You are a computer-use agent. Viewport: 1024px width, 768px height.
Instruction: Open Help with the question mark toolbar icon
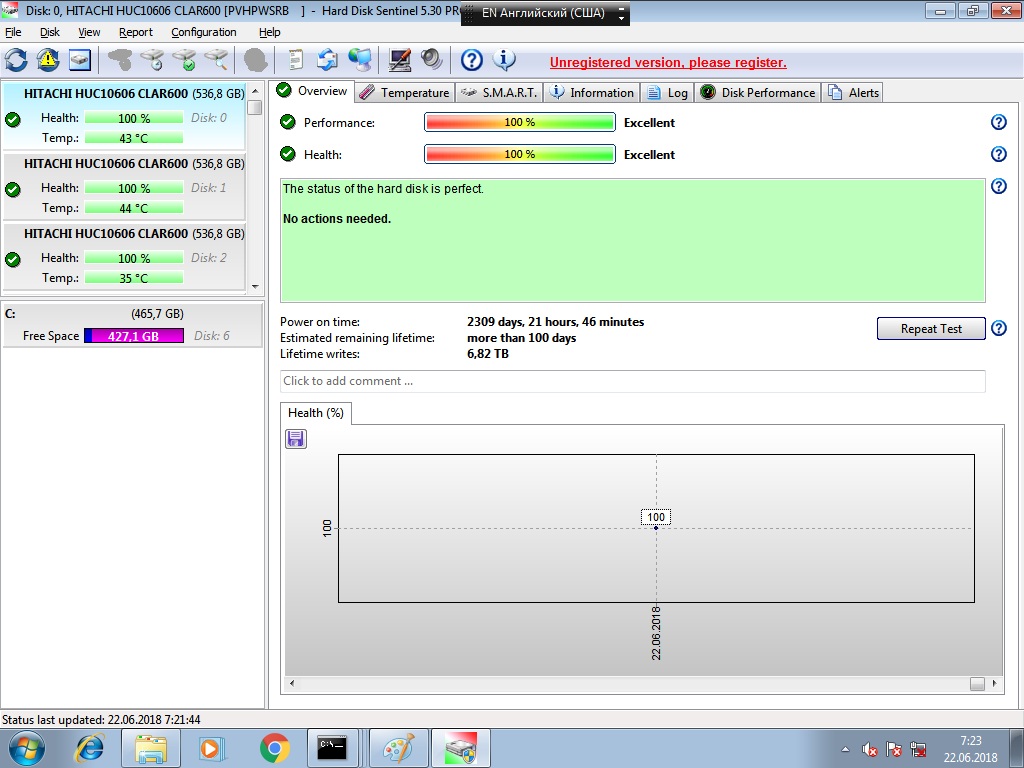coord(472,60)
